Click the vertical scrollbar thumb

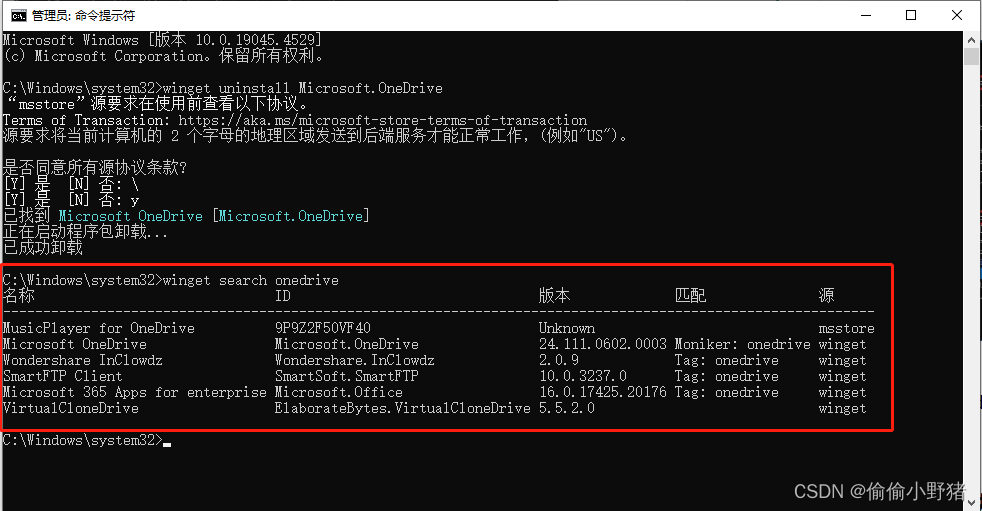click(x=971, y=56)
